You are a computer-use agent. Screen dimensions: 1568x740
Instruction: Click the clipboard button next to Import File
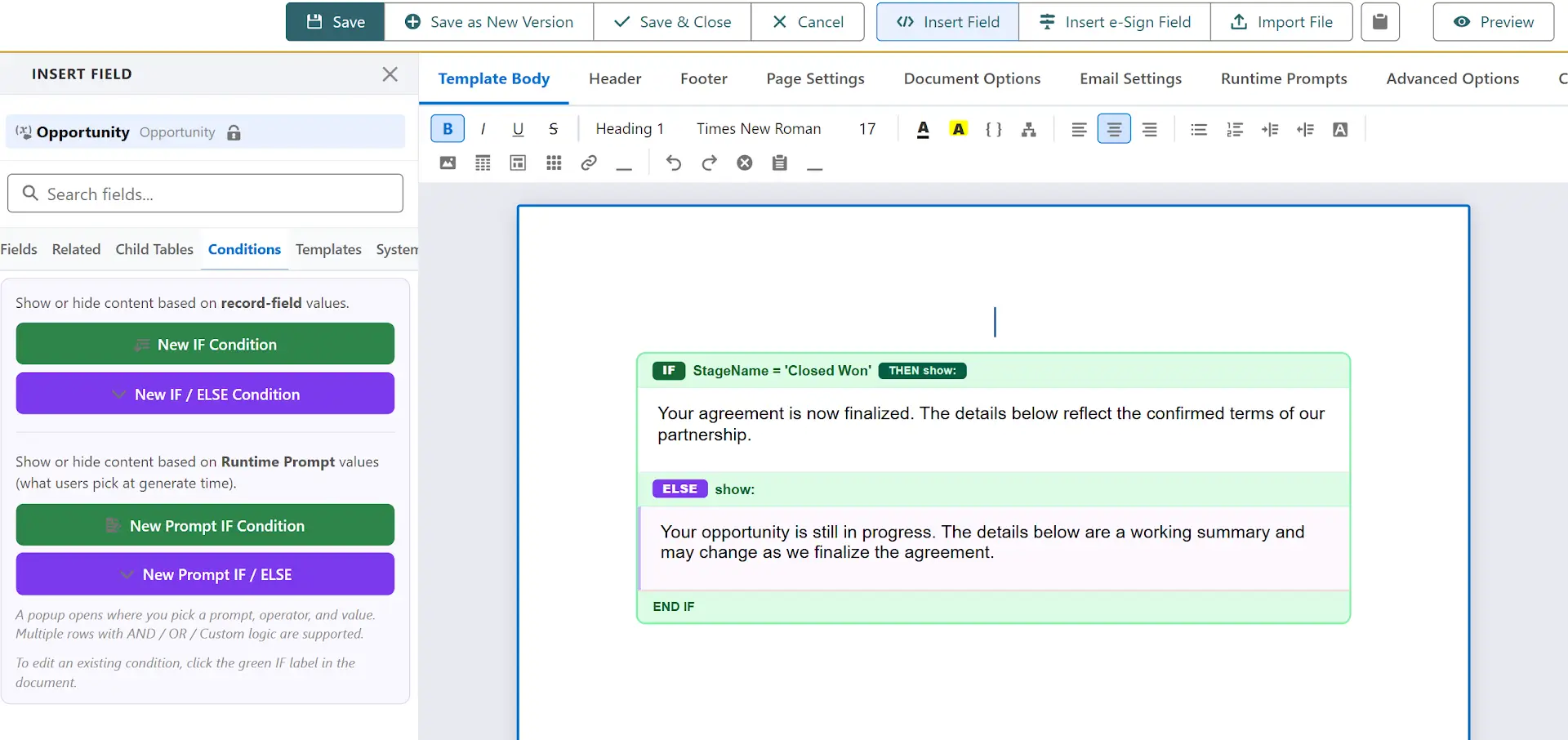pos(1380,22)
